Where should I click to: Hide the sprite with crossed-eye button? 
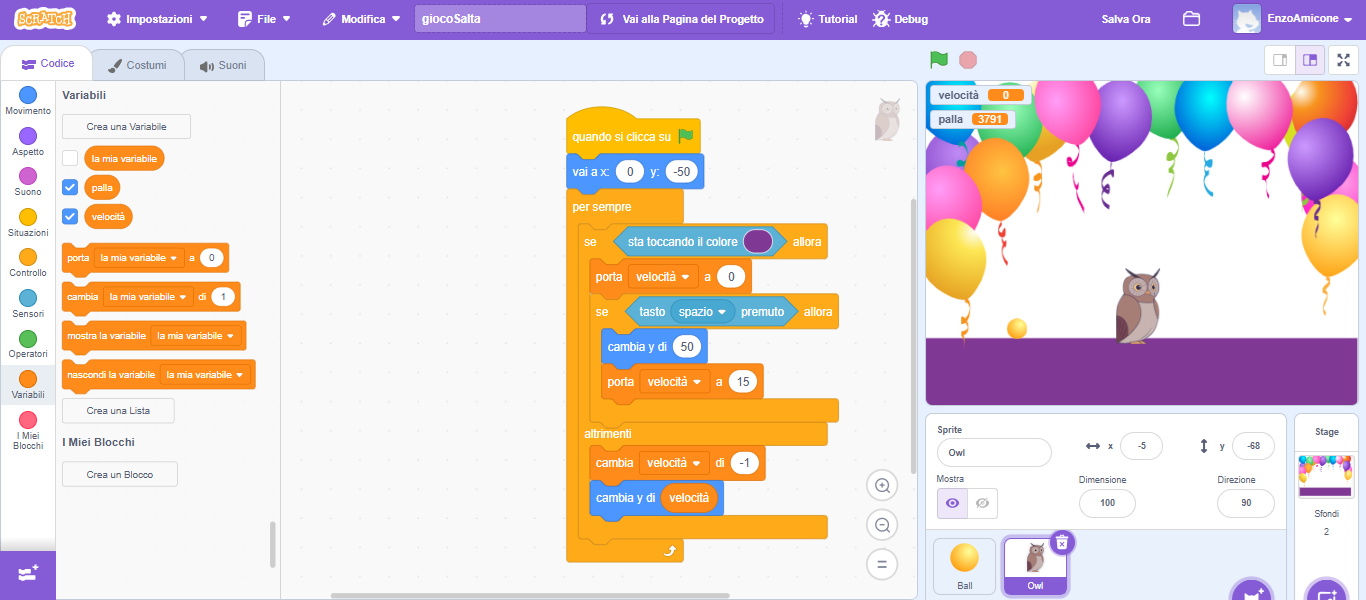[982, 503]
